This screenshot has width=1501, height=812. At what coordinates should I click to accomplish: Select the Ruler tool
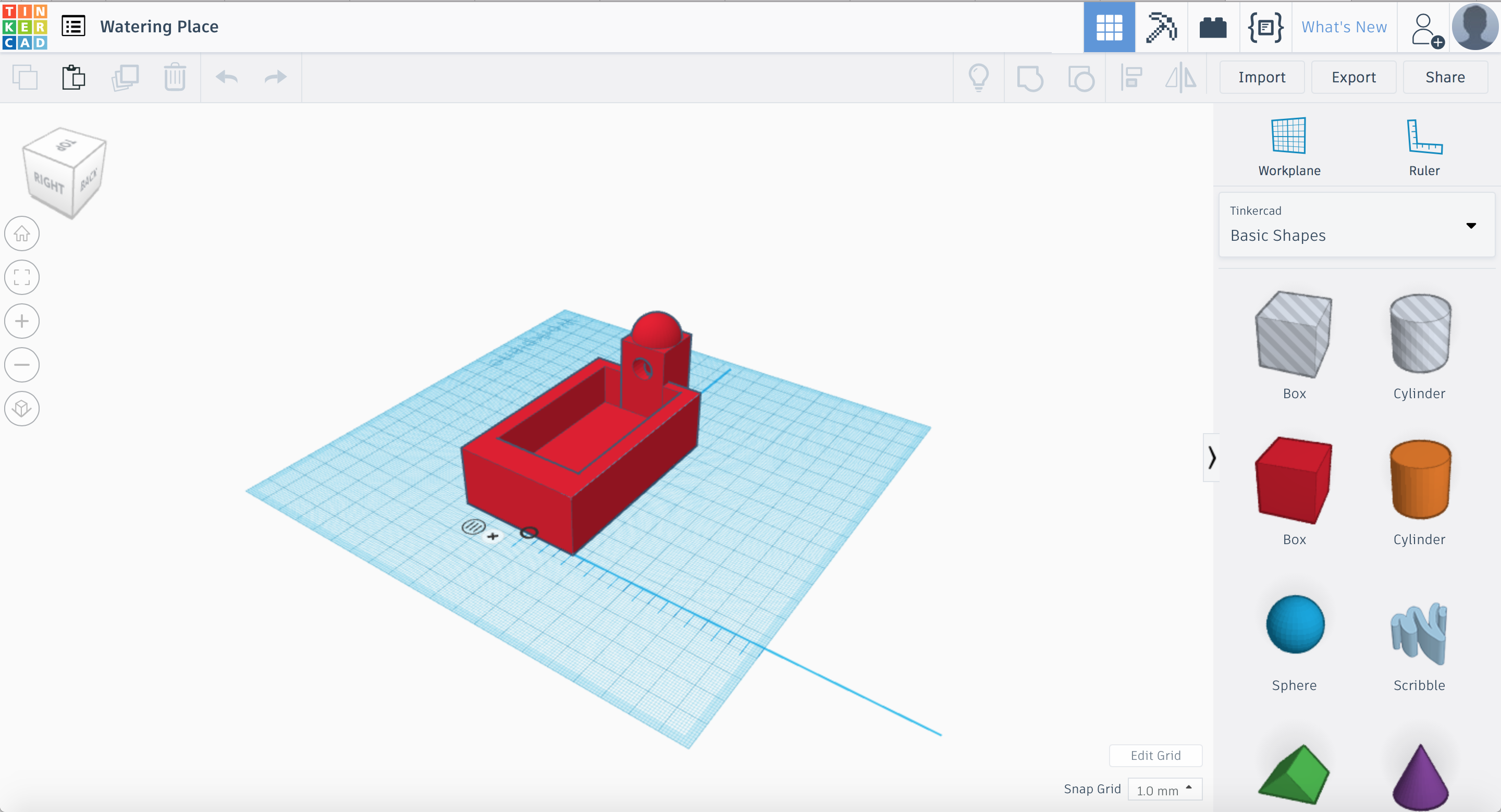(1424, 147)
